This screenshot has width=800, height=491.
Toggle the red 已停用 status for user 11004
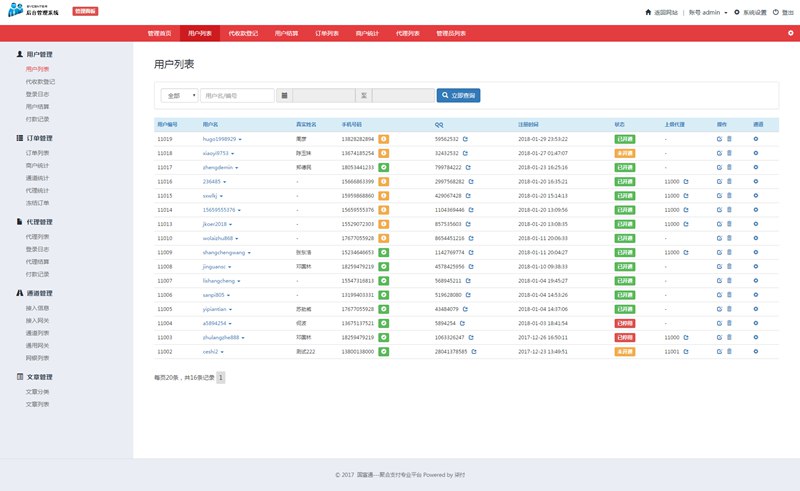623,324
